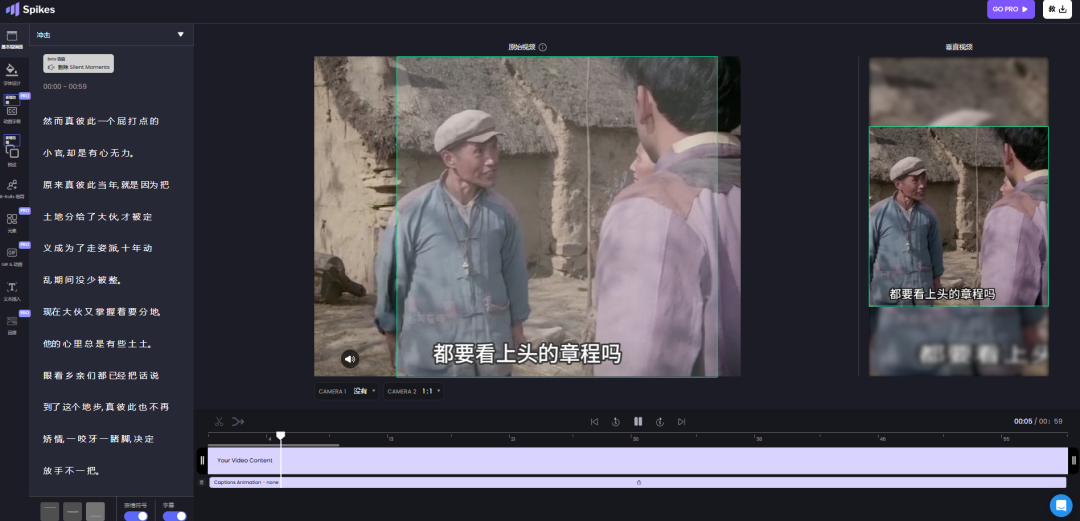Open the basic templates panel in sidebar
Screen dimensions: 1080x521
pos(12,39)
